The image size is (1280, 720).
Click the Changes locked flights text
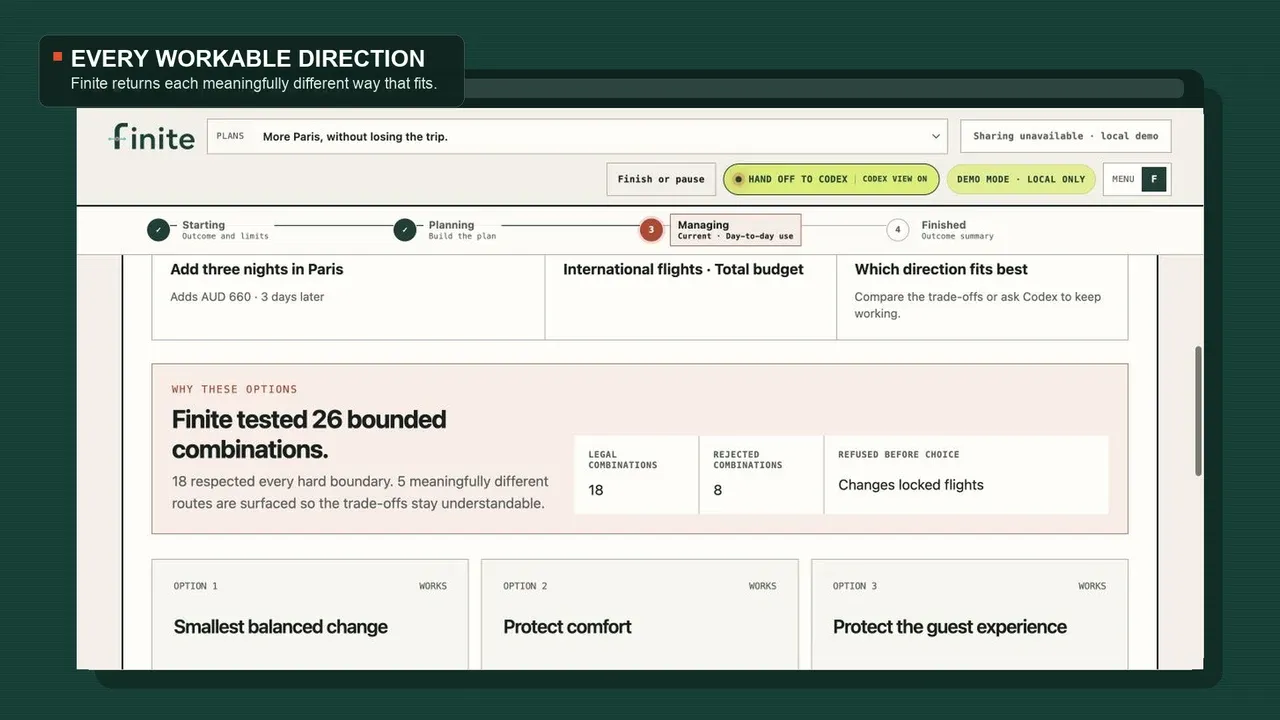[911, 485]
